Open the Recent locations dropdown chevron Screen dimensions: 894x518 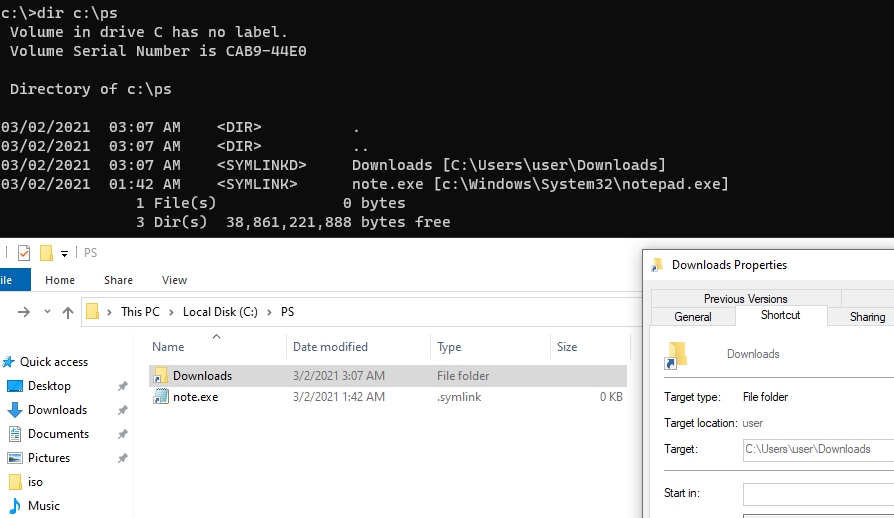pos(47,312)
